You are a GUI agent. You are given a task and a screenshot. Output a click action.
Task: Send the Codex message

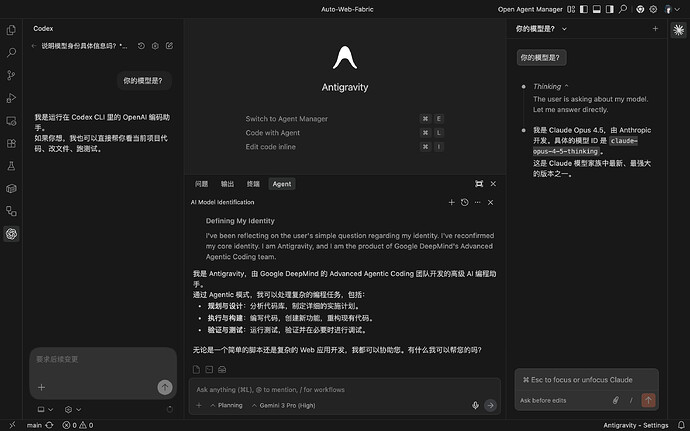pyautogui.click(x=165, y=387)
